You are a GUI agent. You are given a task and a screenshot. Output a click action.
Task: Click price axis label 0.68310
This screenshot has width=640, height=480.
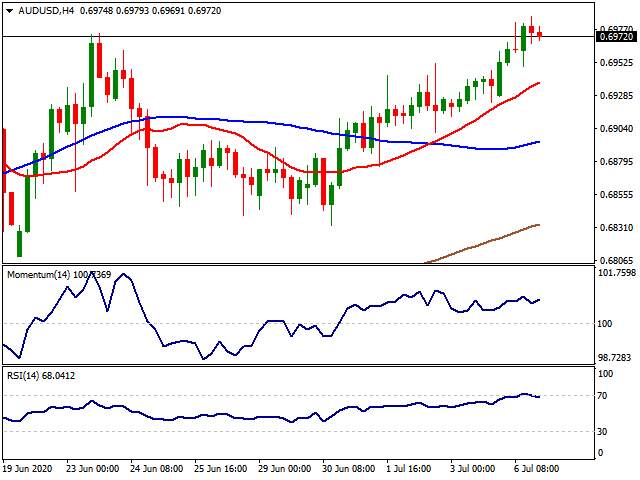[616, 227]
